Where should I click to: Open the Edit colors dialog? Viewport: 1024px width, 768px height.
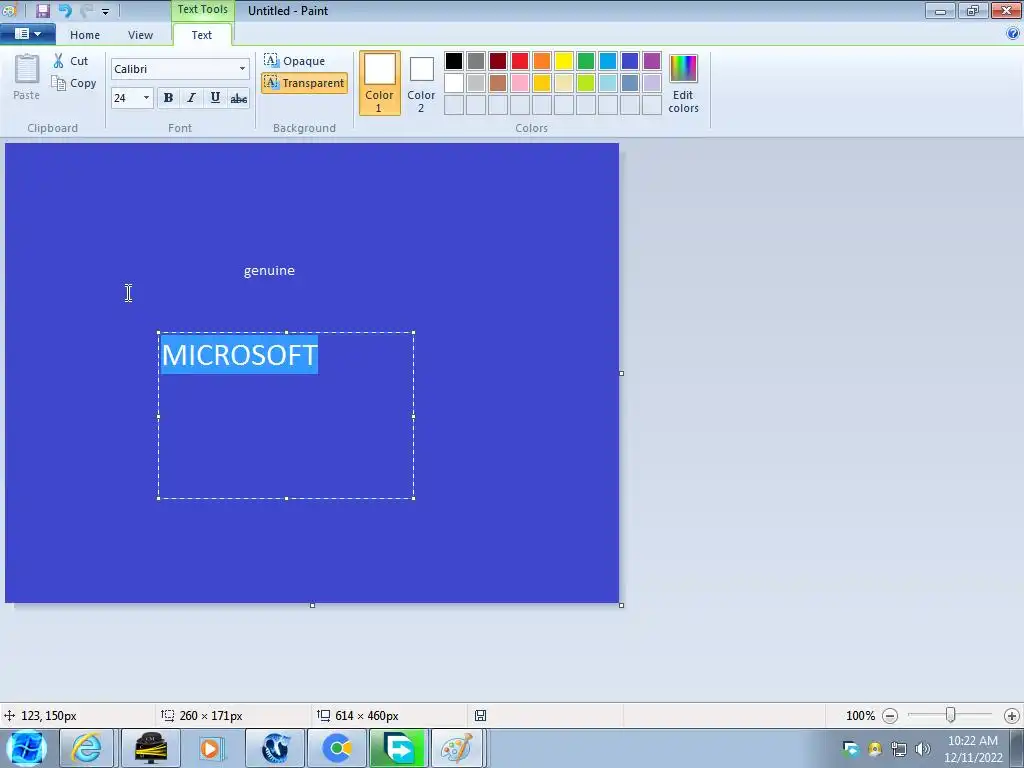(x=683, y=84)
